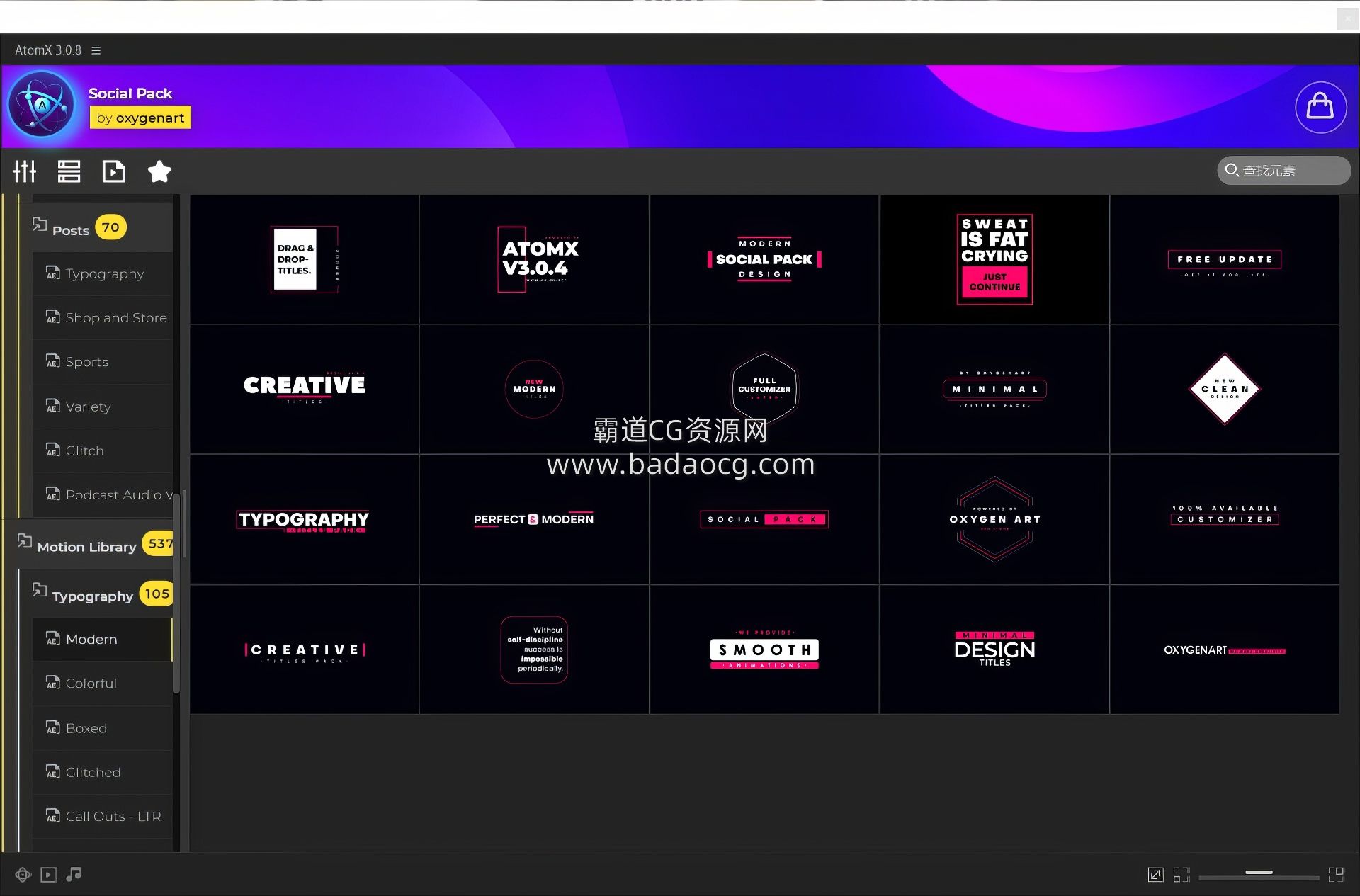1360x896 pixels.
Task: Click the by oxygenart author label
Action: click(x=140, y=118)
